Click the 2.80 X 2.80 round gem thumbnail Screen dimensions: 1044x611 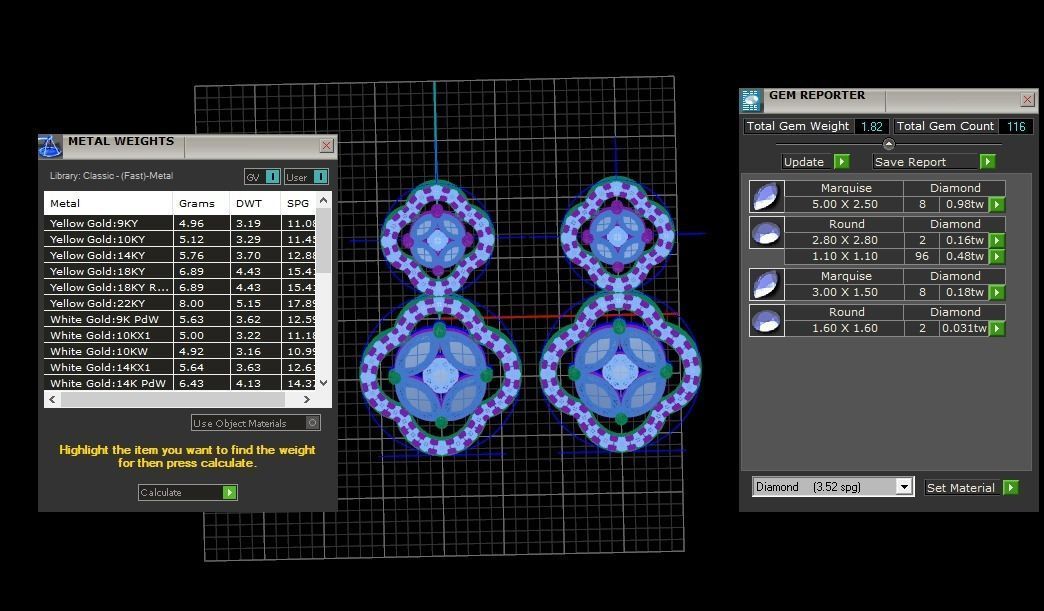766,232
